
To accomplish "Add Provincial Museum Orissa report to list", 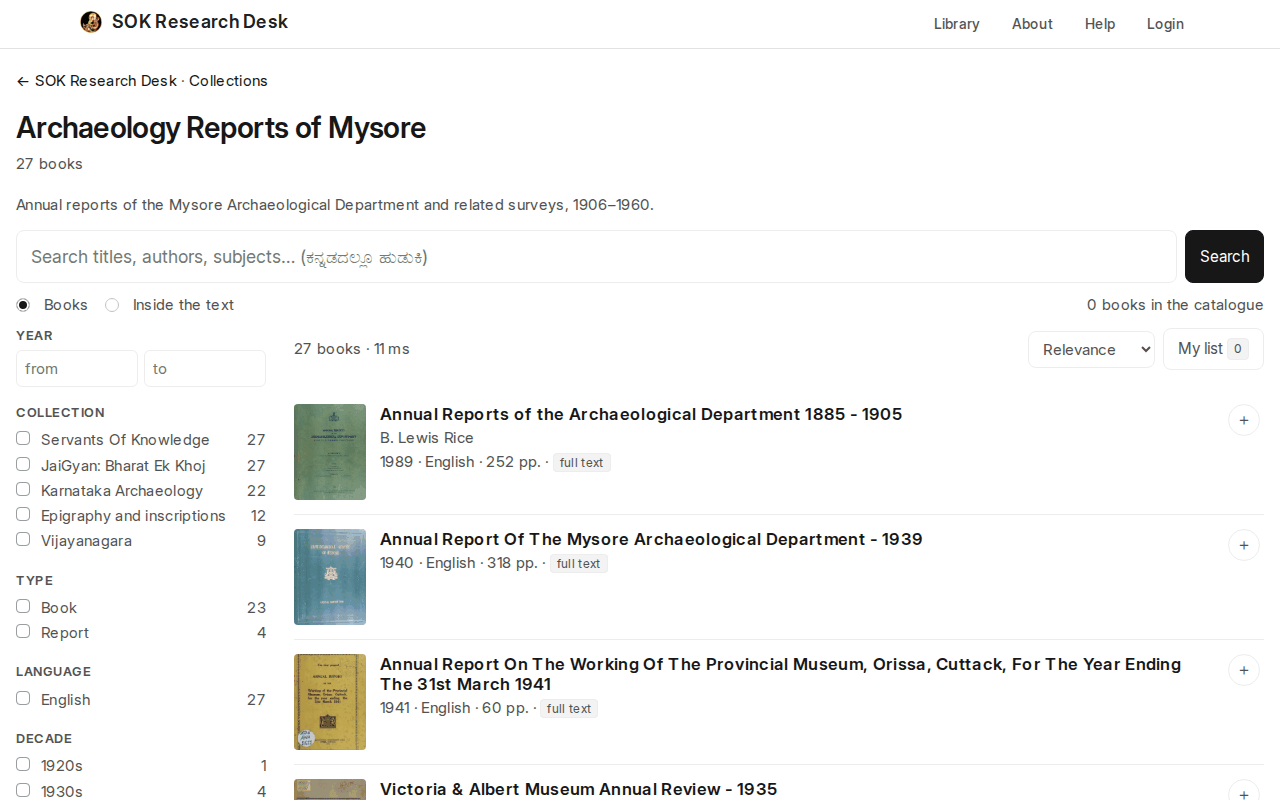I will (x=1244, y=670).
